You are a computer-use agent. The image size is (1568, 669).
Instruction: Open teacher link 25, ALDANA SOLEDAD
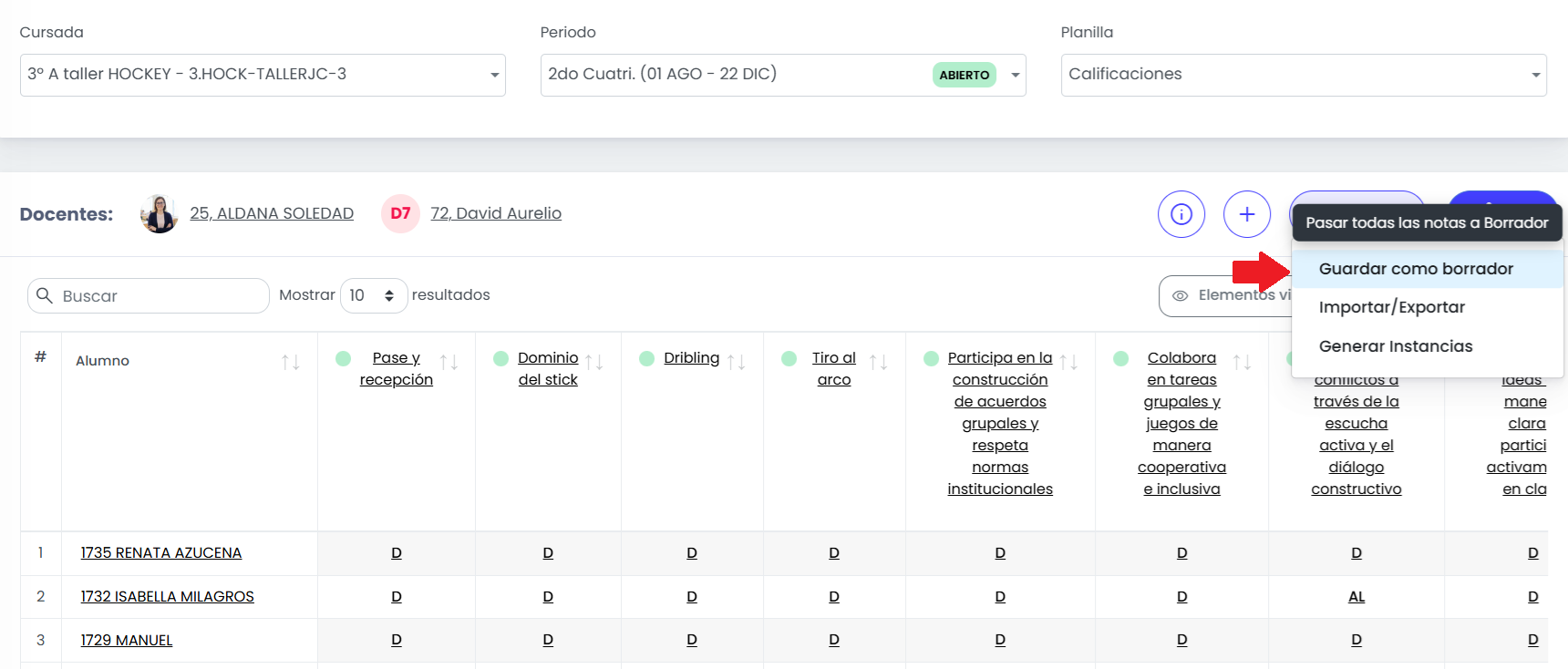[272, 213]
